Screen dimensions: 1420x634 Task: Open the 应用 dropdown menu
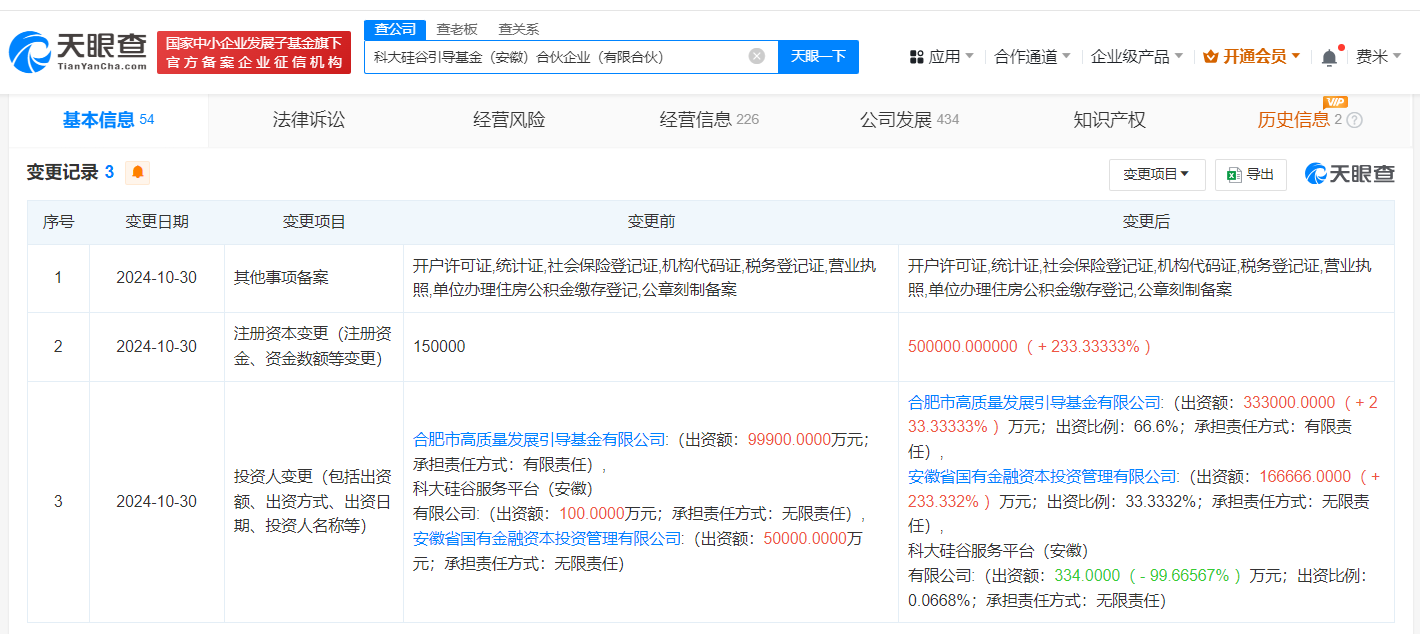tap(941, 57)
